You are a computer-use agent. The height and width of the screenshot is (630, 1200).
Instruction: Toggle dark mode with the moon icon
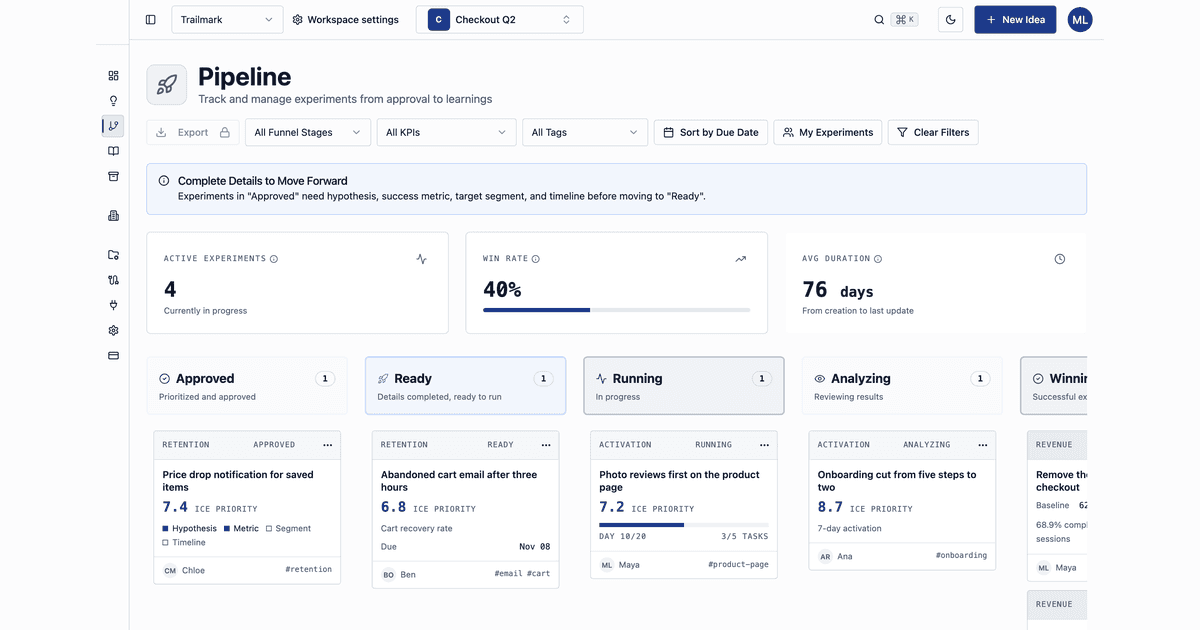(x=950, y=19)
